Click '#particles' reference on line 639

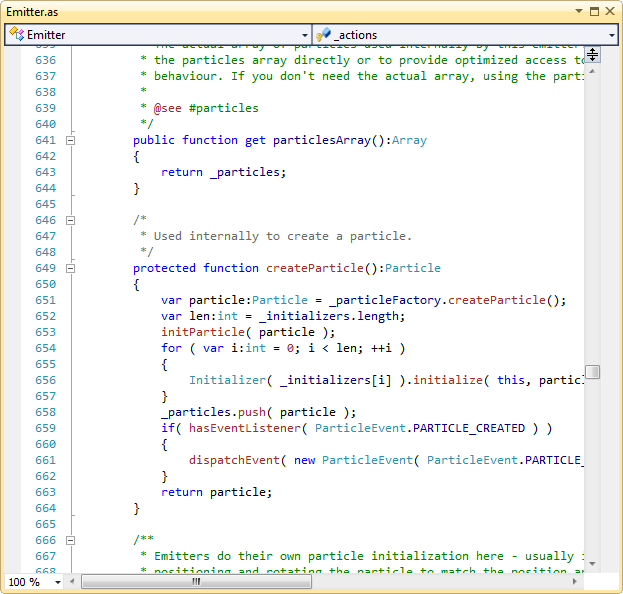click(x=223, y=108)
